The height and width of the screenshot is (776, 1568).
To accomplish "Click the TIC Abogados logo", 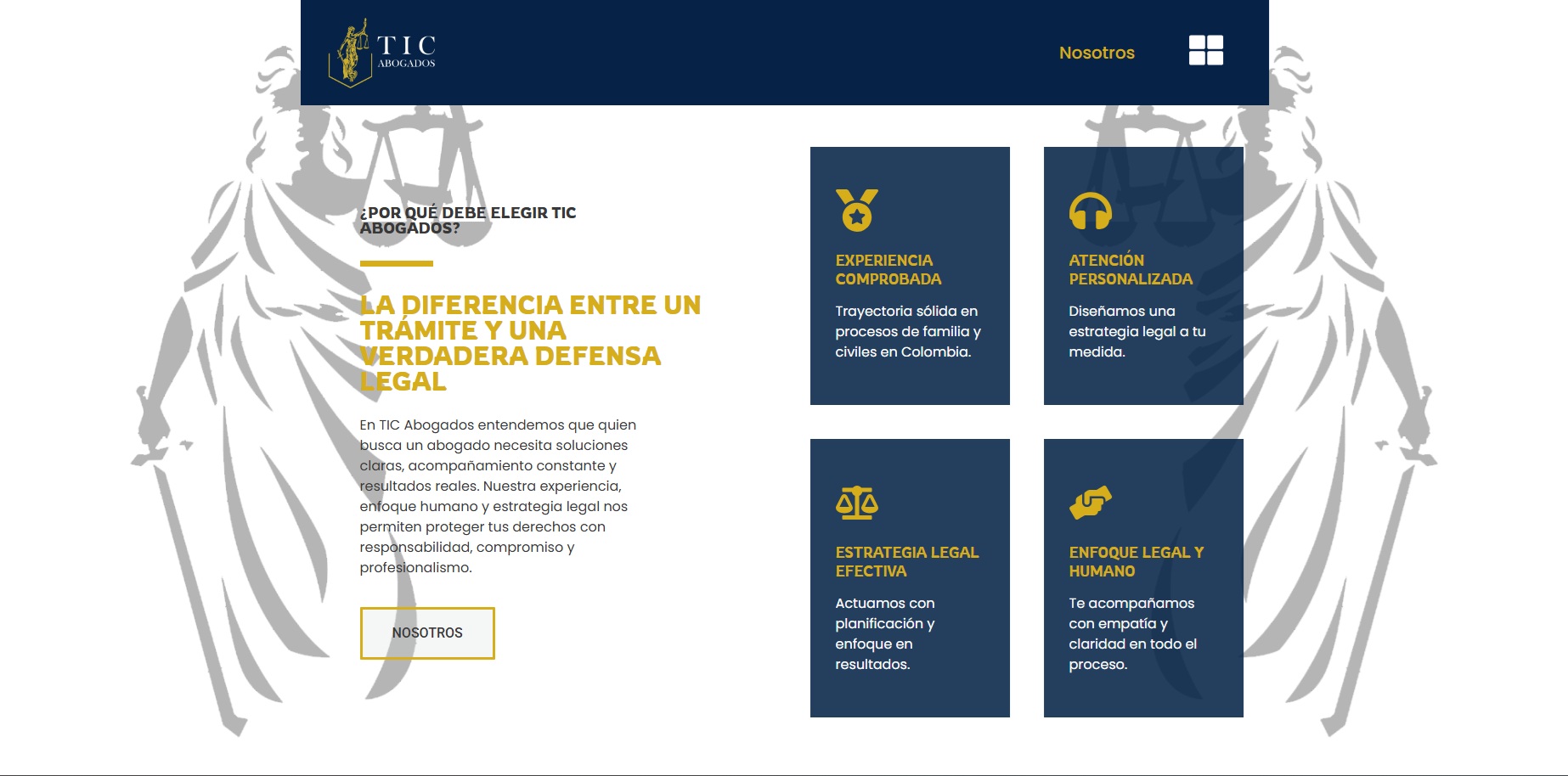I will [382, 49].
